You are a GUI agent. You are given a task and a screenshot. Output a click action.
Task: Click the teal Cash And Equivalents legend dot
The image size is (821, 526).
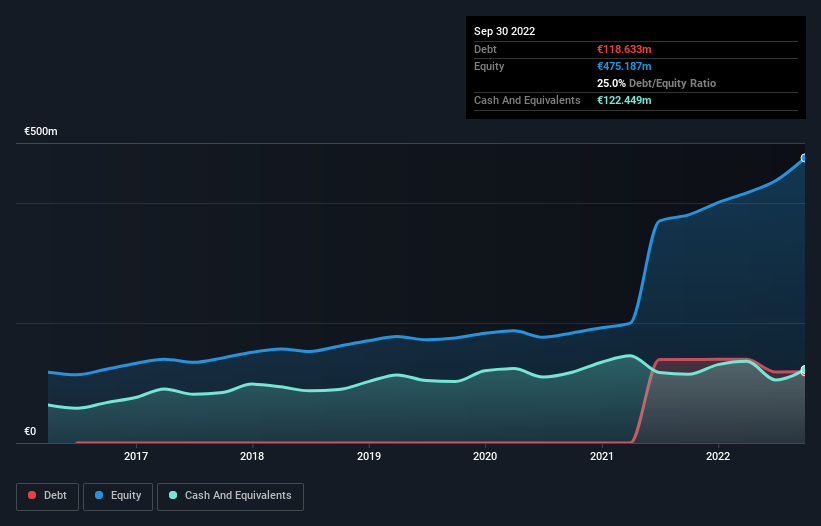[x=173, y=495]
